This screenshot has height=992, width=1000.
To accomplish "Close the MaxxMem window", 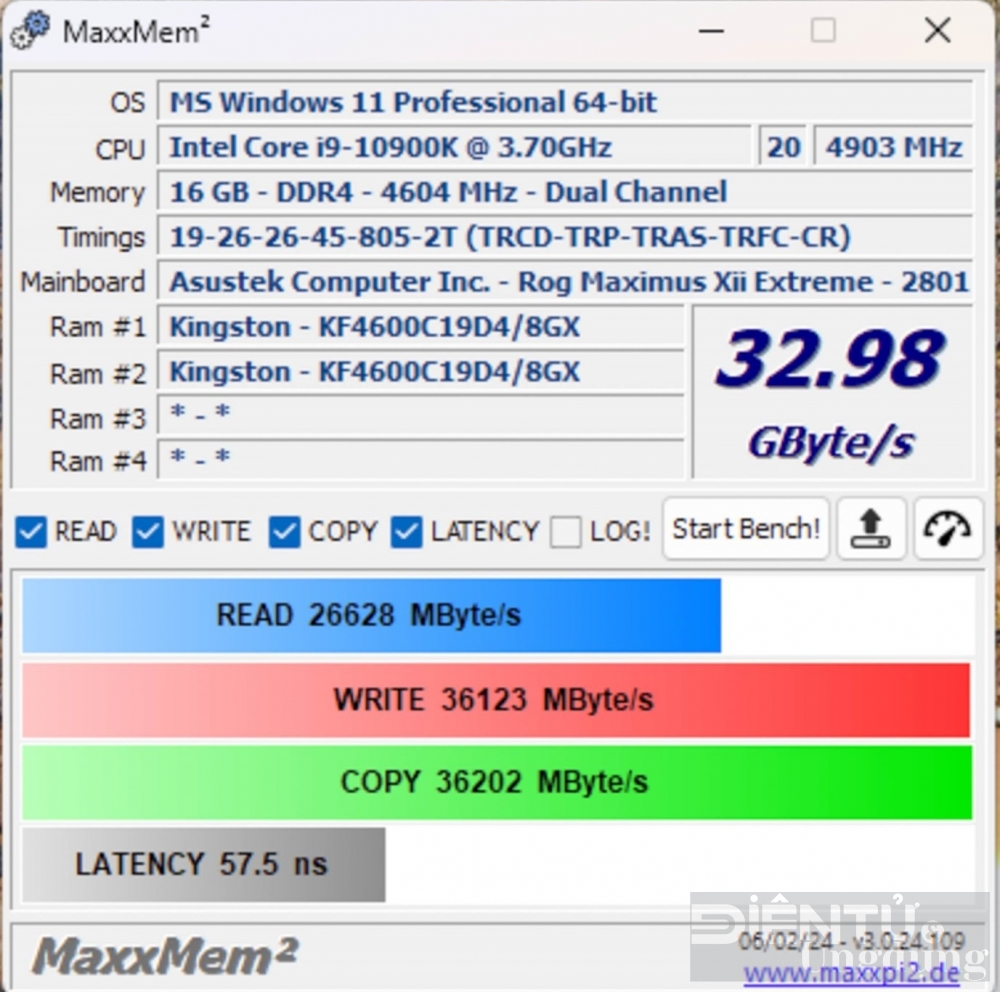I will [x=937, y=30].
